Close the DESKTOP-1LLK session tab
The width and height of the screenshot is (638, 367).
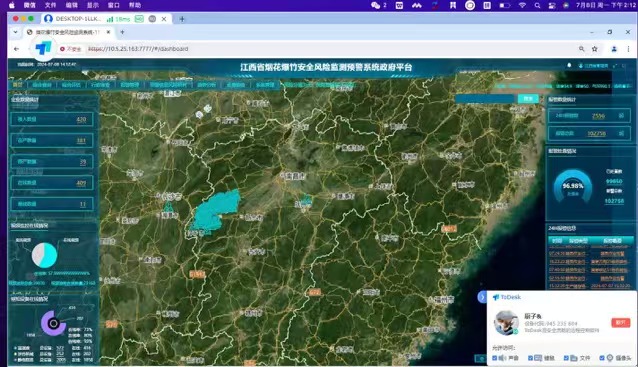(x=164, y=19)
